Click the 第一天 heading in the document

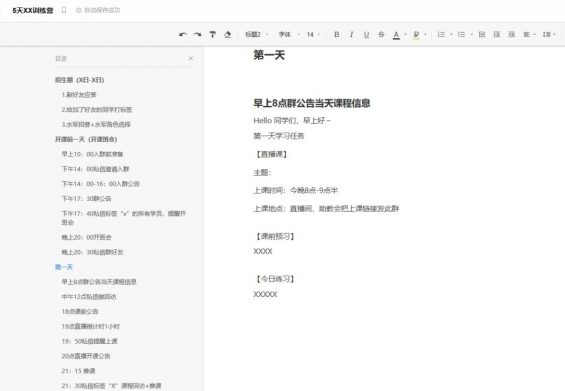pos(269,55)
